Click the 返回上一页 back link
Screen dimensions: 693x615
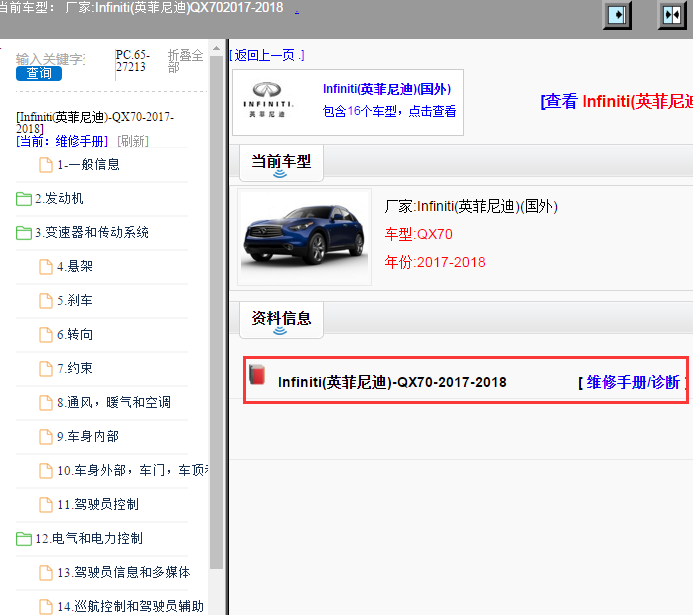[267, 55]
